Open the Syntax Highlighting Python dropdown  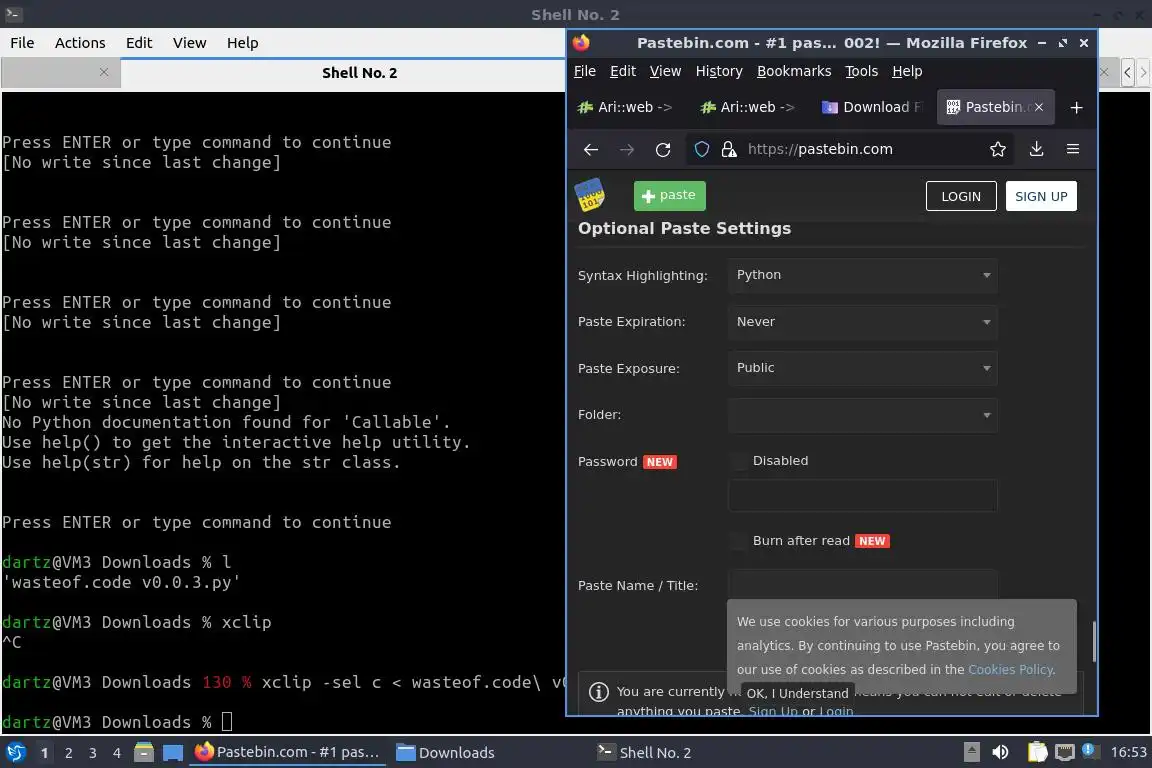coord(863,275)
